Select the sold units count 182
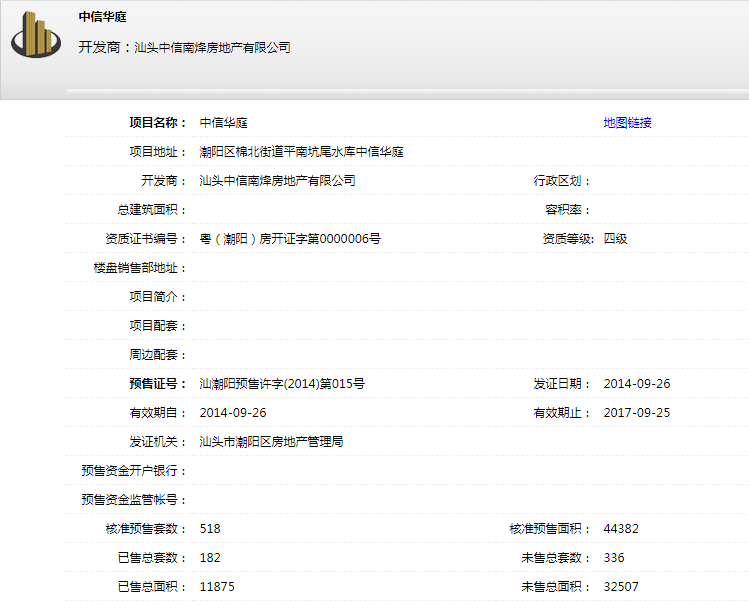The image size is (749, 613). tap(210, 558)
